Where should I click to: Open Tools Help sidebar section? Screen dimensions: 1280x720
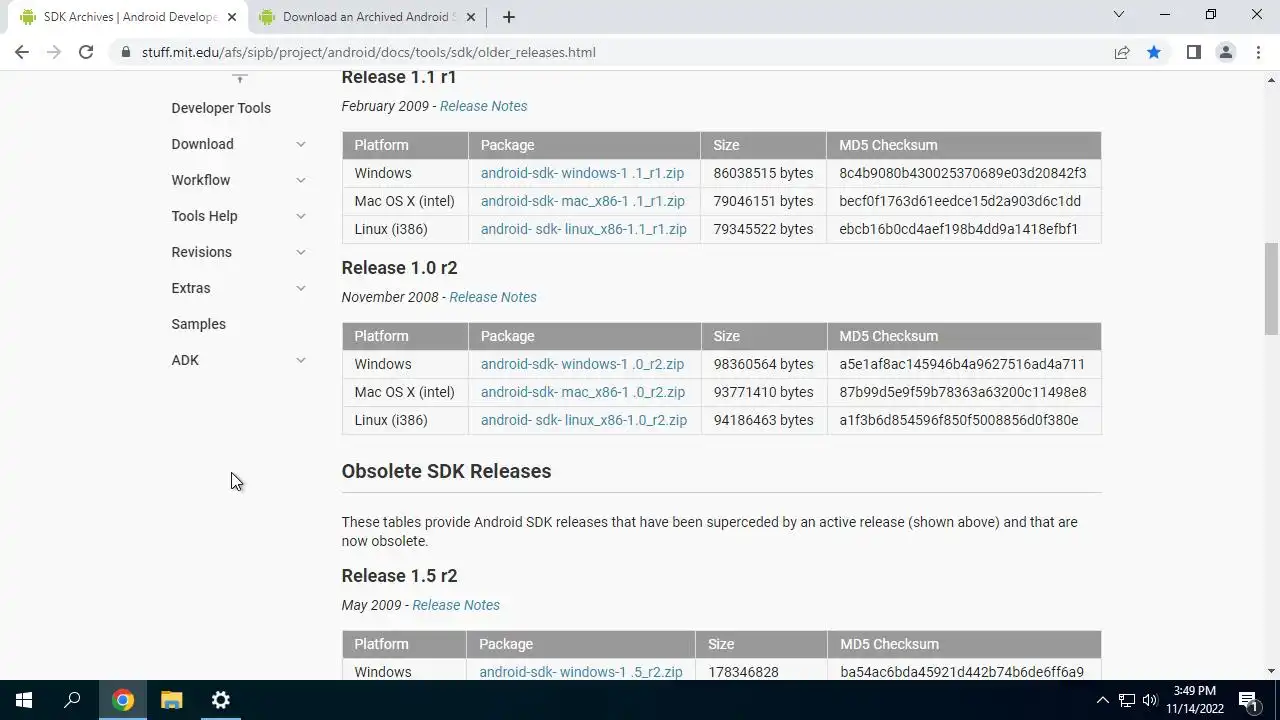click(x=204, y=216)
